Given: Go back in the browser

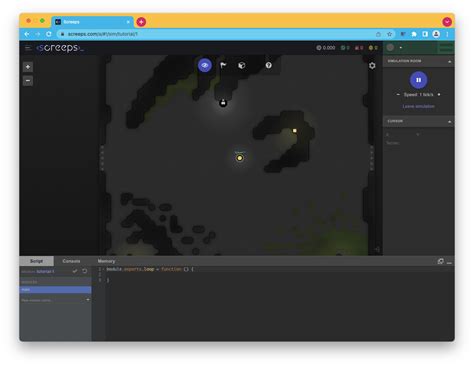Looking at the screenshot, I should point(27,34).
